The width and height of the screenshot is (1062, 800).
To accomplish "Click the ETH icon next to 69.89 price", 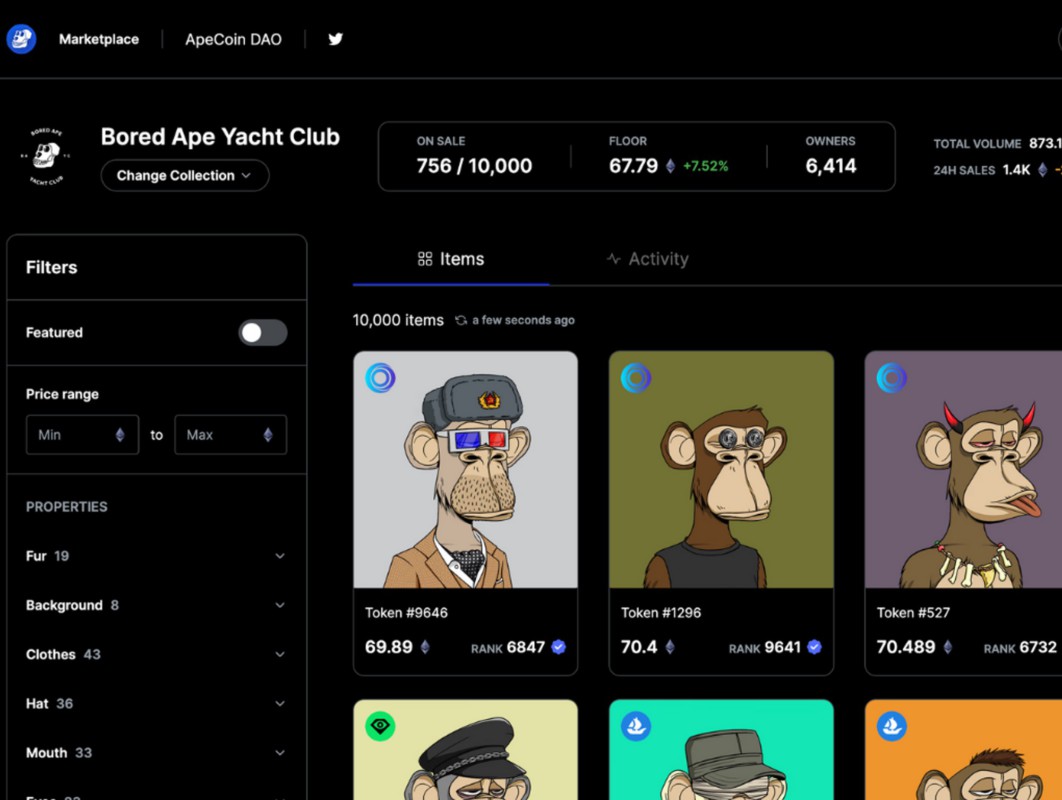I will click(x=424, y=647).
